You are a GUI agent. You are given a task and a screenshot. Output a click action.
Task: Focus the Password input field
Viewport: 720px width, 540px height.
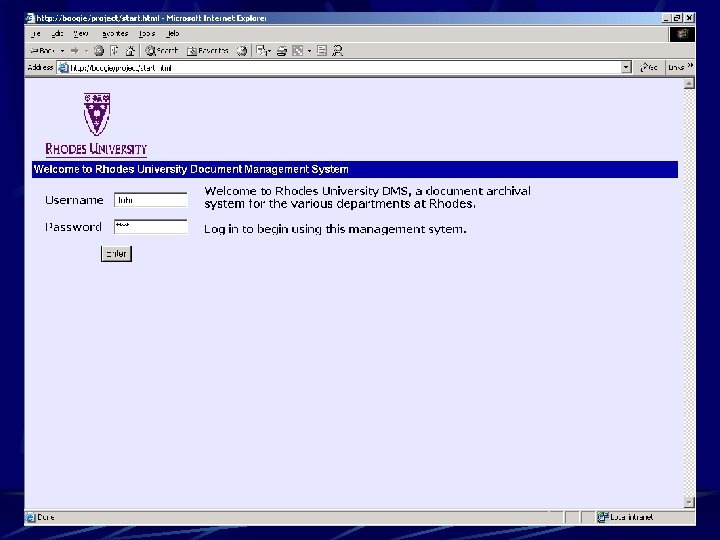[151, 226]
